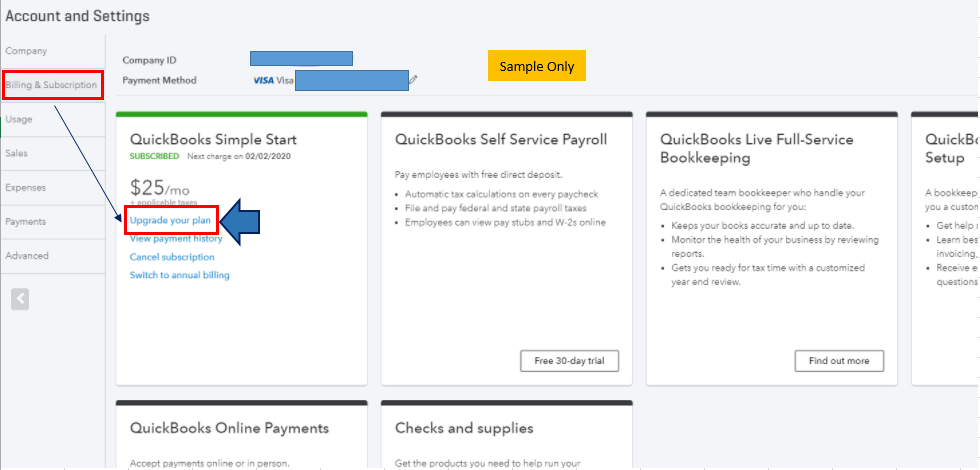Screen dimensions: 980x470
Task: Click the QuickBooks Online Payments card heading
Action: coord(229,428)
